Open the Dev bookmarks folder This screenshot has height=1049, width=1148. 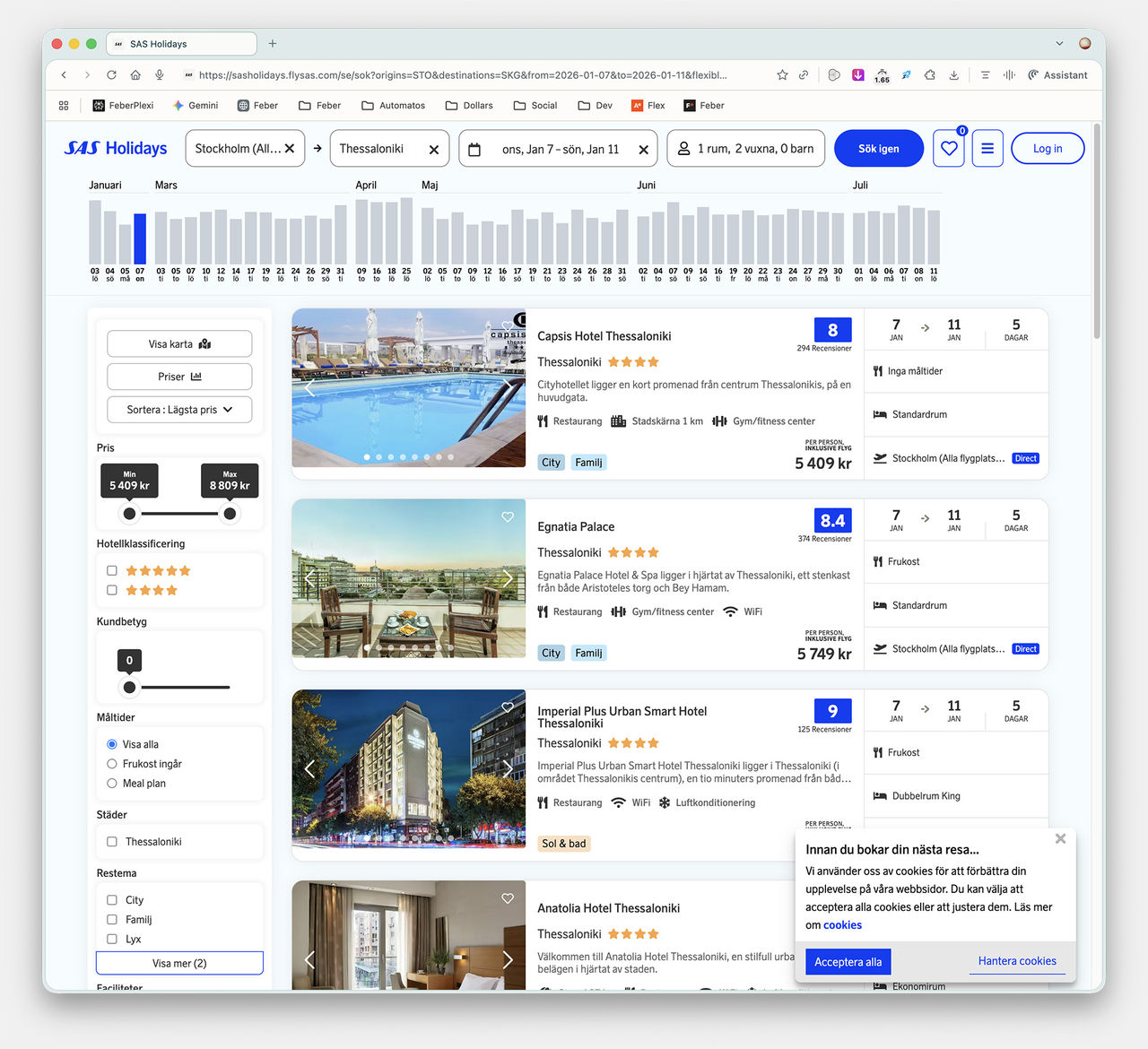(x=595, y=106)
